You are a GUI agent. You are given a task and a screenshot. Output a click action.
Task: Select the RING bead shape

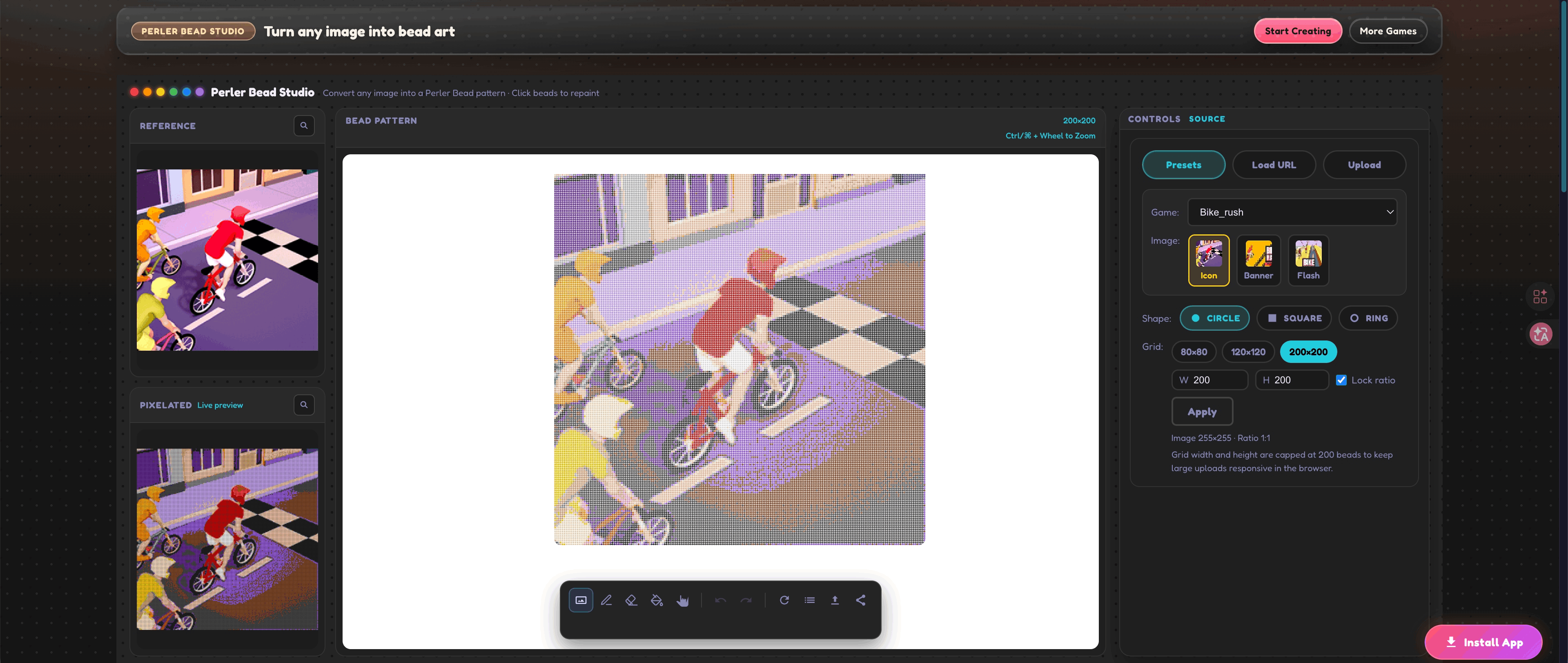pos(1368,318)
